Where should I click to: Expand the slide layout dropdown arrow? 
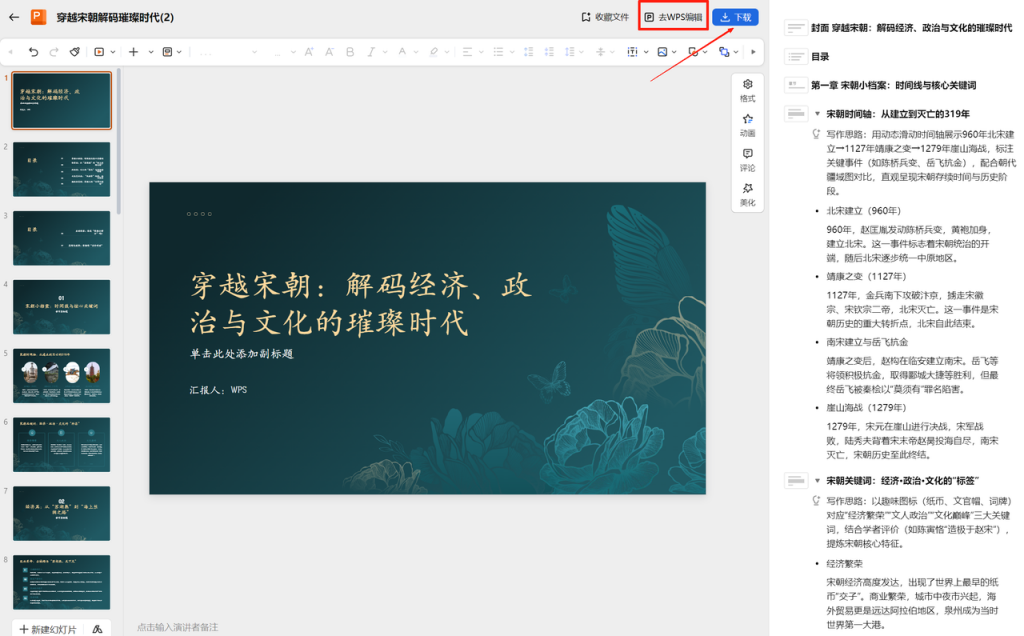coord(179,52)
